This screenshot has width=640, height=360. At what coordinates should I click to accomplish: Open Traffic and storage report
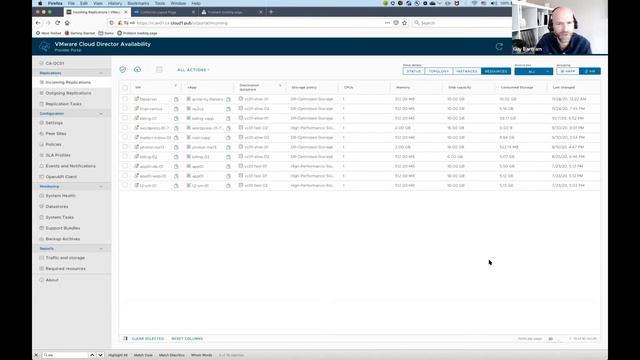click(65, 258)
